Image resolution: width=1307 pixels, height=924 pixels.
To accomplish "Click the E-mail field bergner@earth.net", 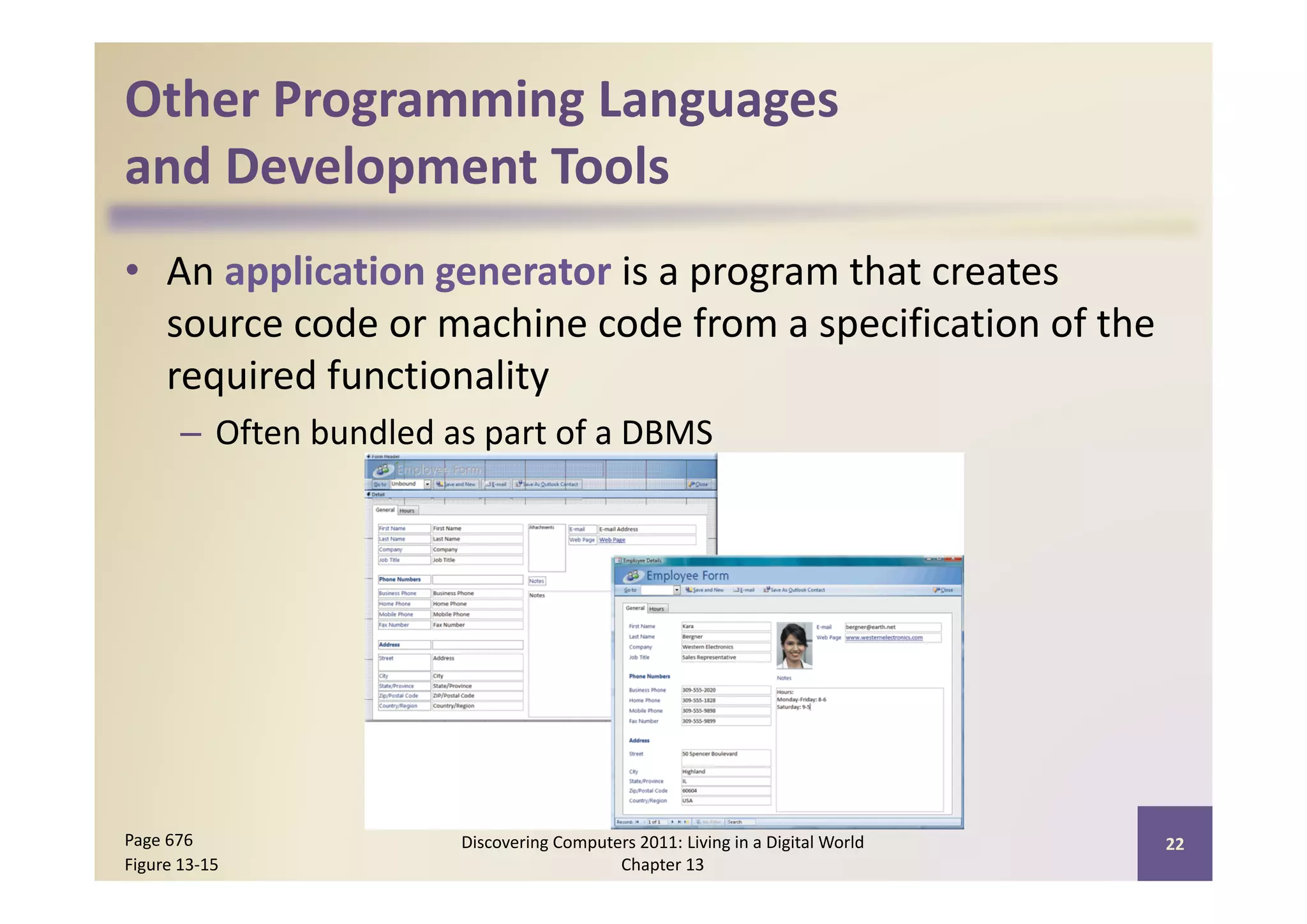I will 893,627.
